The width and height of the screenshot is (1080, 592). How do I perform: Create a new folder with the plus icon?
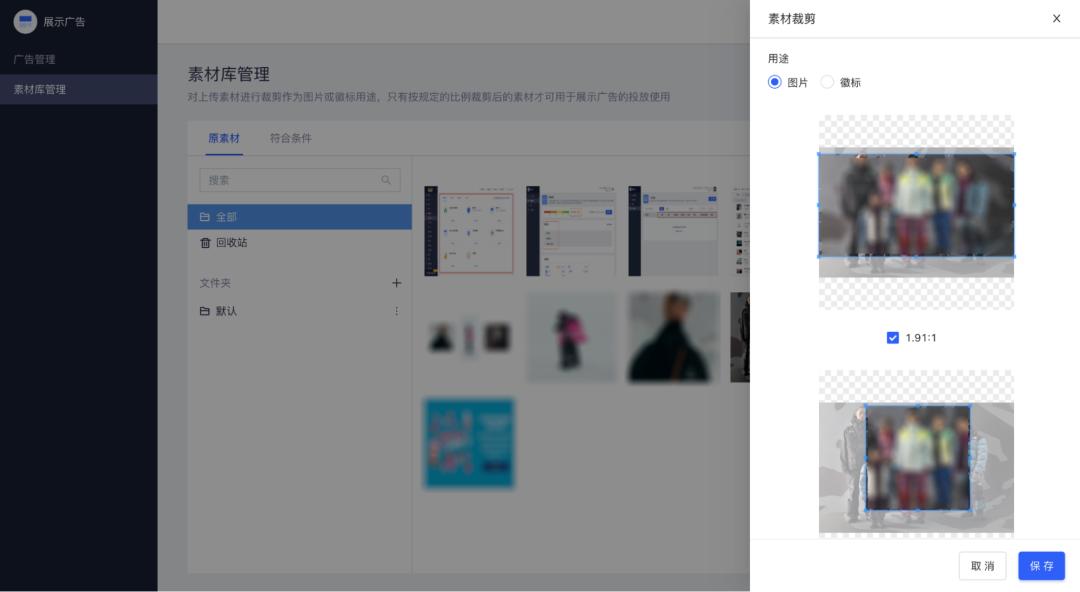click(396, 283)
